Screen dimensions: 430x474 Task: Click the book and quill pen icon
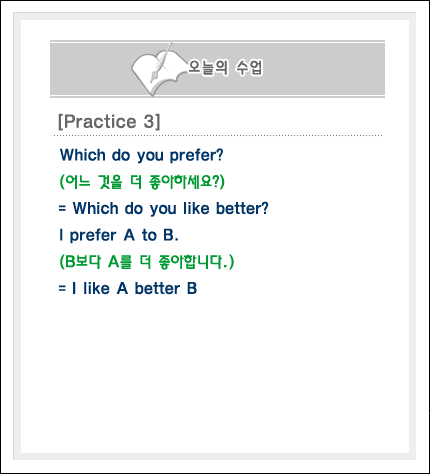pos(159,70)
